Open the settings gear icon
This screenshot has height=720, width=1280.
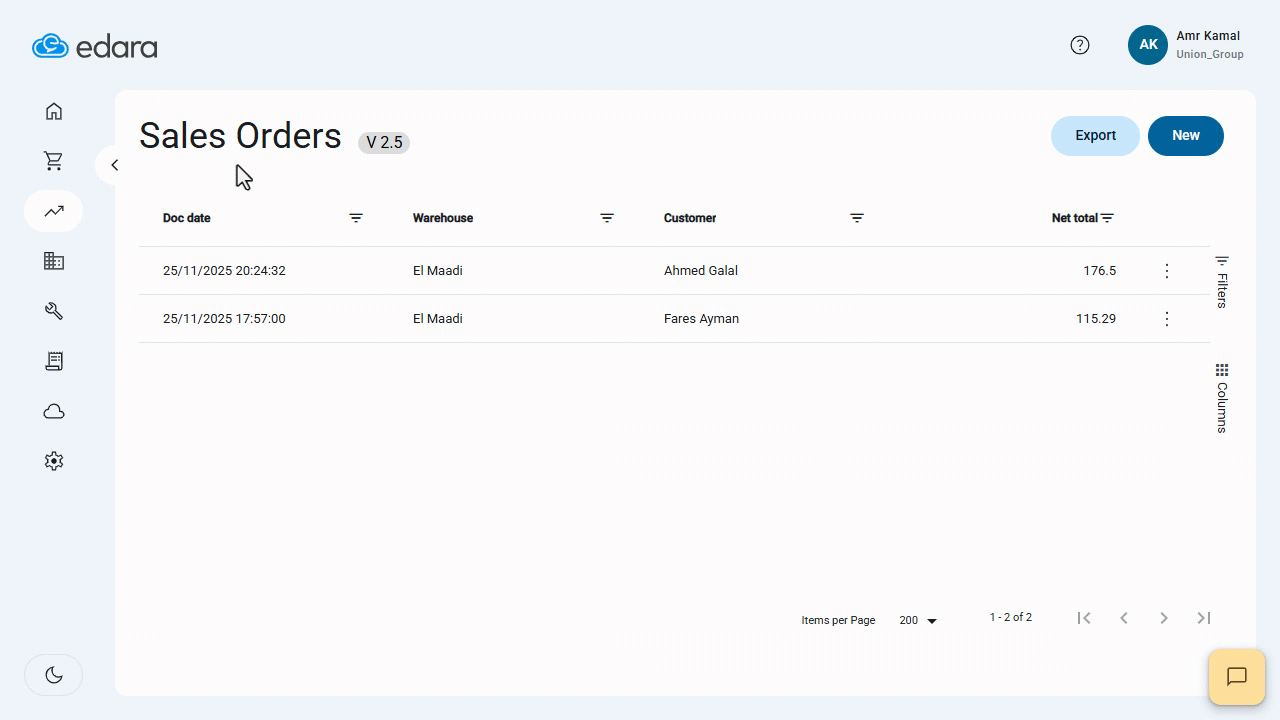(x=54, y=461)
